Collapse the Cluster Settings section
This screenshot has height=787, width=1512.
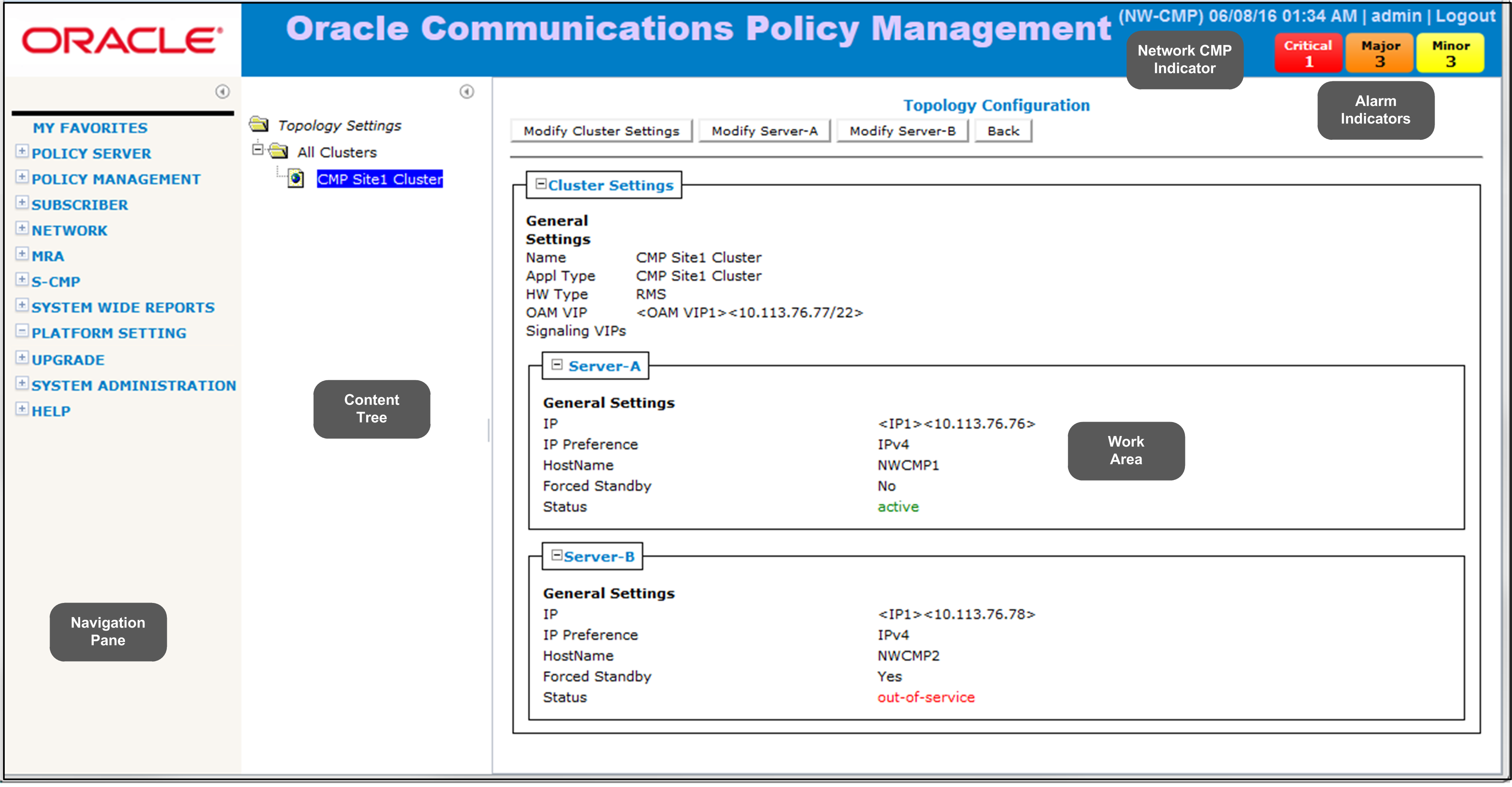(541, 184)
